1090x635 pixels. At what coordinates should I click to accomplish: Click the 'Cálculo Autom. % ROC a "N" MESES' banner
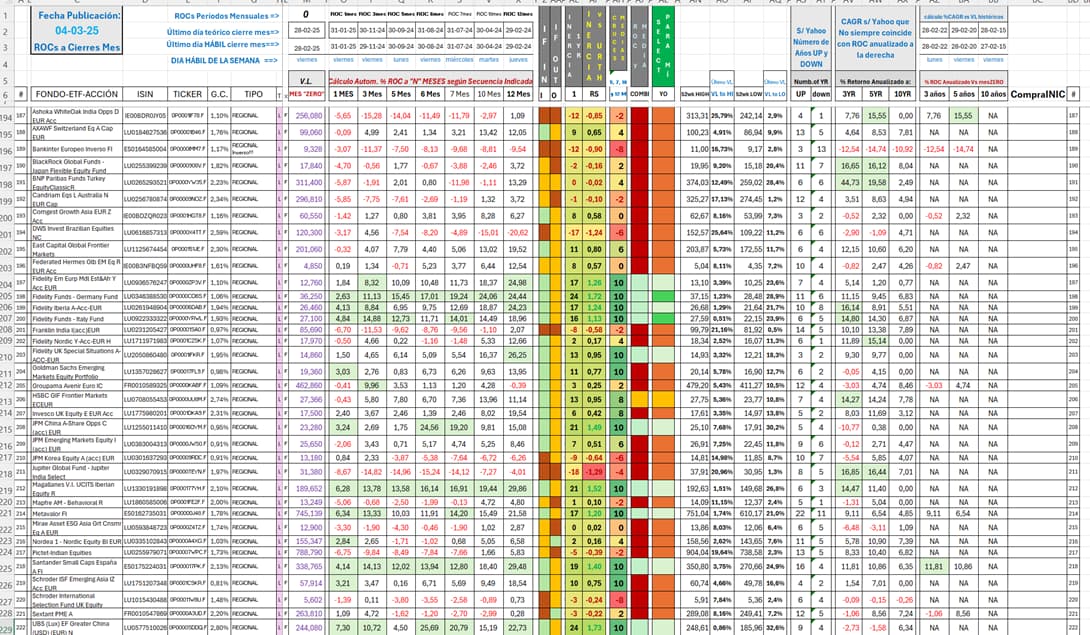point(431,81)
